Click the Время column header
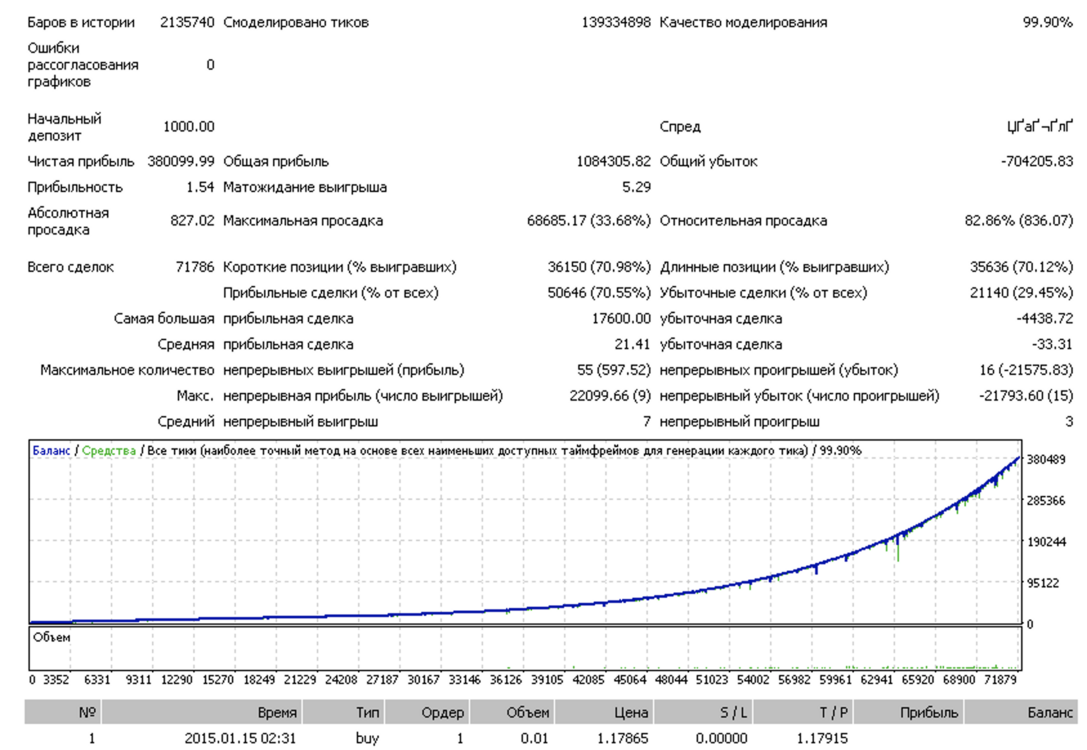Screen dimensions: 1087x750 (x=202, y=712)
